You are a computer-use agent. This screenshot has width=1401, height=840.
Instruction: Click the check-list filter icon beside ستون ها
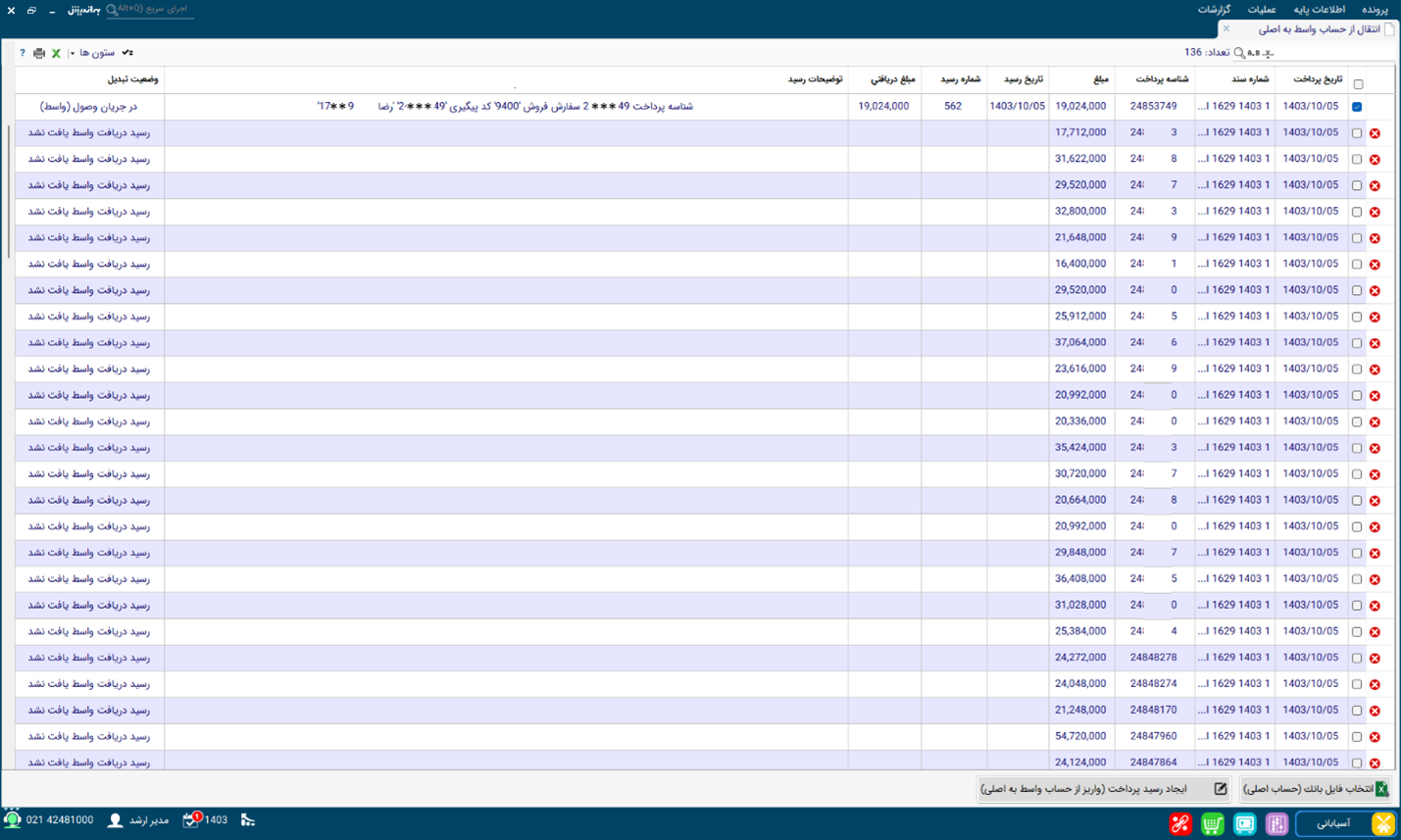(127, 53)
